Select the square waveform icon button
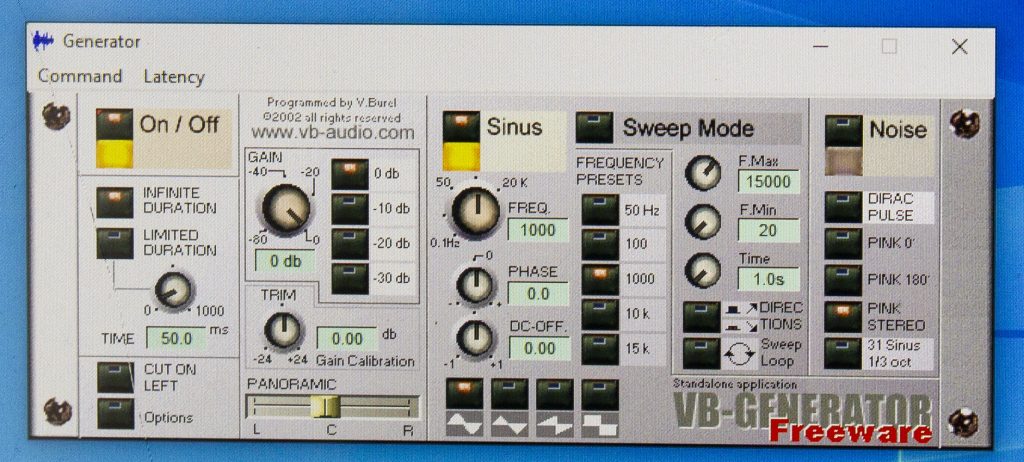Image resolution: width=1024 pixels, height=462 pixels. 600,394
